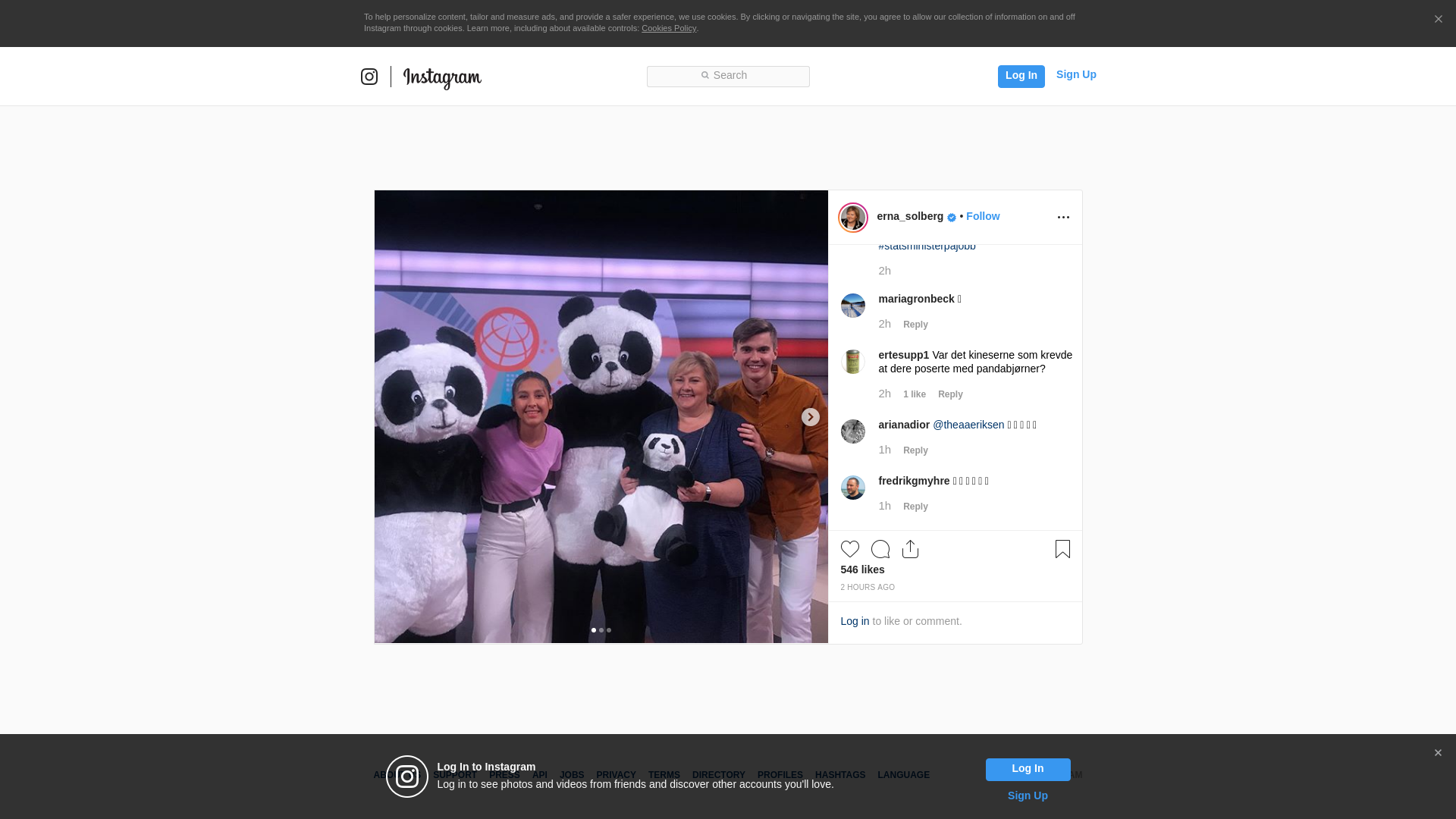Open the LANGUAGE footer selector
1456x819 pixels.
903,775
